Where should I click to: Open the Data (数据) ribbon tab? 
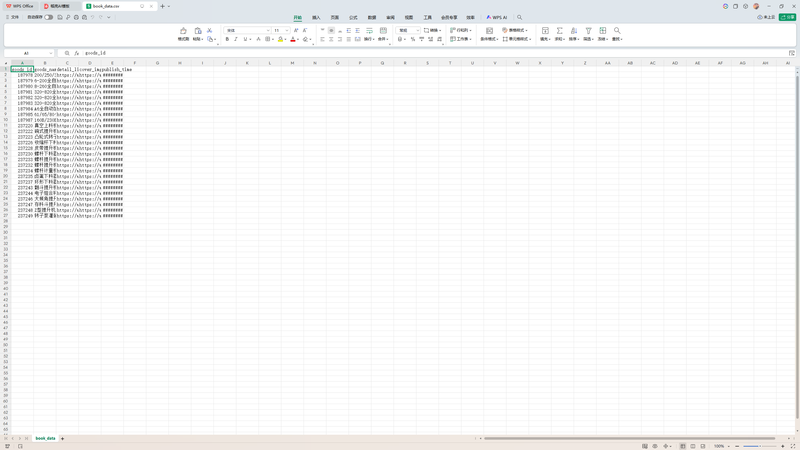372,17
